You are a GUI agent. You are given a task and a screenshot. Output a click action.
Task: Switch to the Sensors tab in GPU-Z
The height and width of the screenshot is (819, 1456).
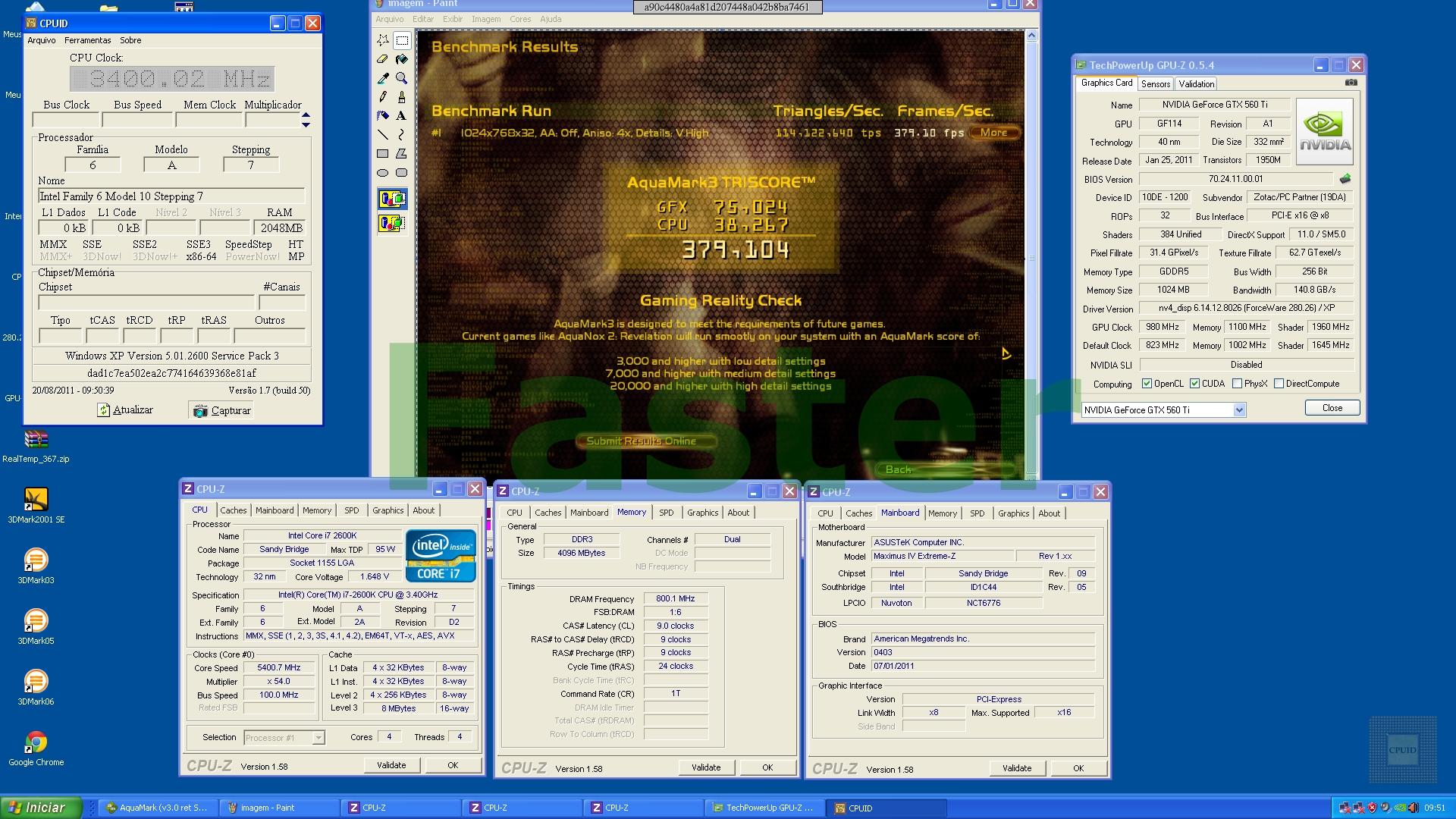click(1156, 83)
